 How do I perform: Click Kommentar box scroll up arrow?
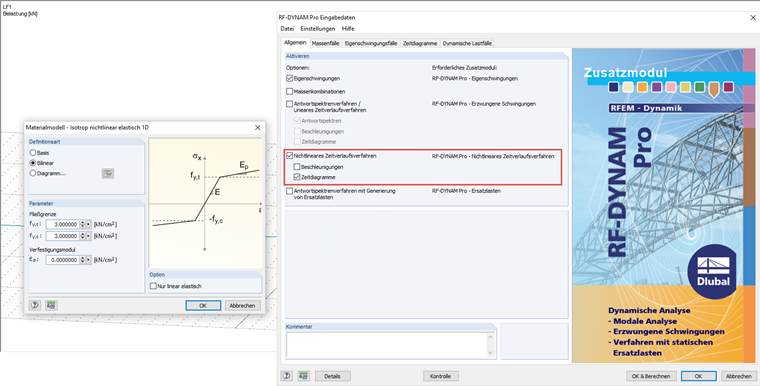pyautogui.click(x=490, y=337)
